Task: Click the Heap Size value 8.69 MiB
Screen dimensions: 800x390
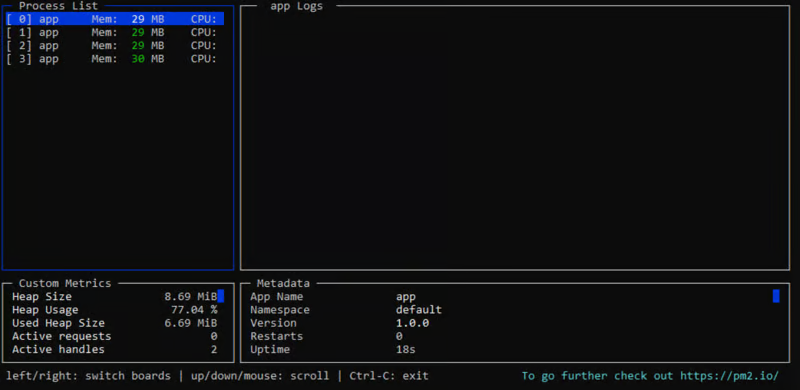Action: (x=190, y=297)
